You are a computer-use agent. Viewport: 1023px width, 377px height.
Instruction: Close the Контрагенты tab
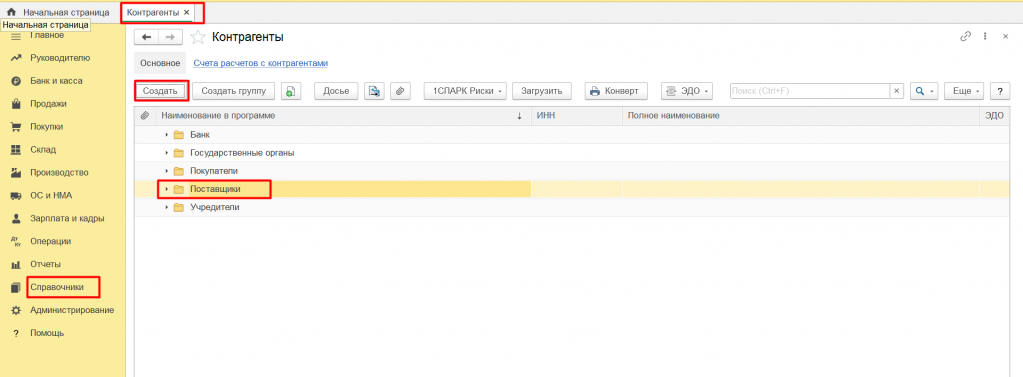(x=187, y=12)
